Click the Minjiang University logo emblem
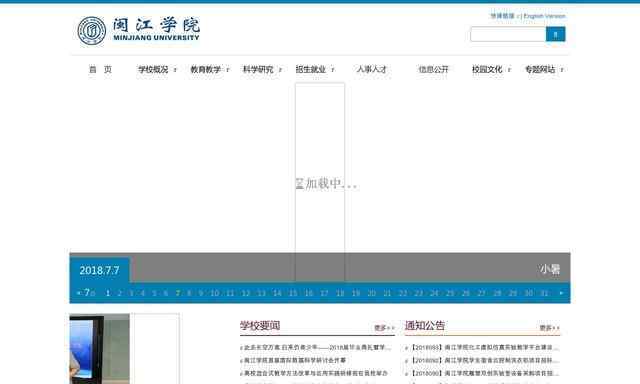The width and height of the screenshot is (640, 384). [91, 31]
